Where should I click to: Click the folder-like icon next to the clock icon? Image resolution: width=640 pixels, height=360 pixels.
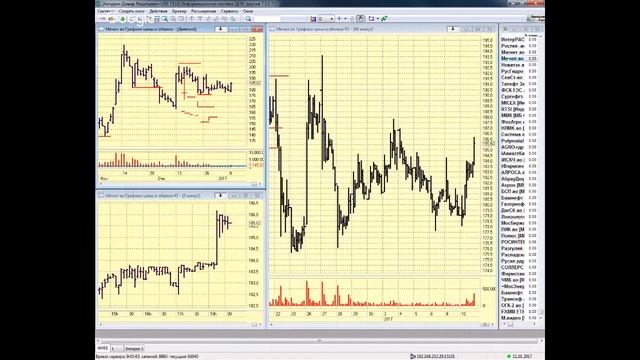pyautogui.click(x=371, y=19)
